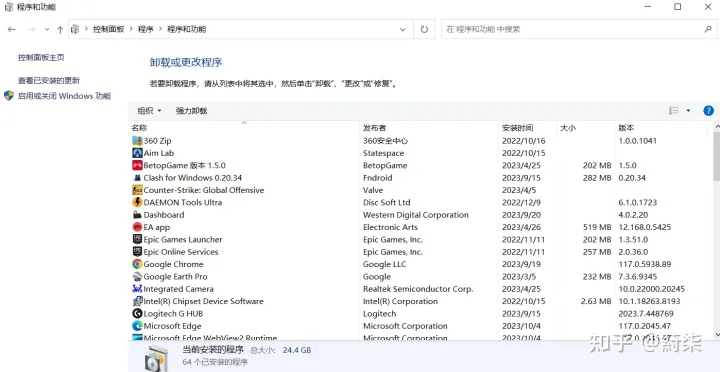Sort by the 发布者 column header
720x372 pixels.
pyautogui.click(x=429, y=128)
